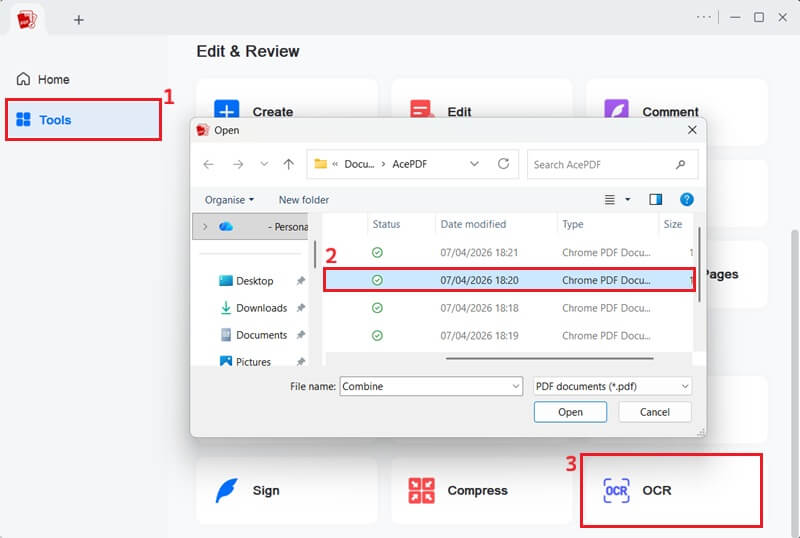Refresh the AcePDF folder listing
The image size is (800, 538).
pos(504,164)
